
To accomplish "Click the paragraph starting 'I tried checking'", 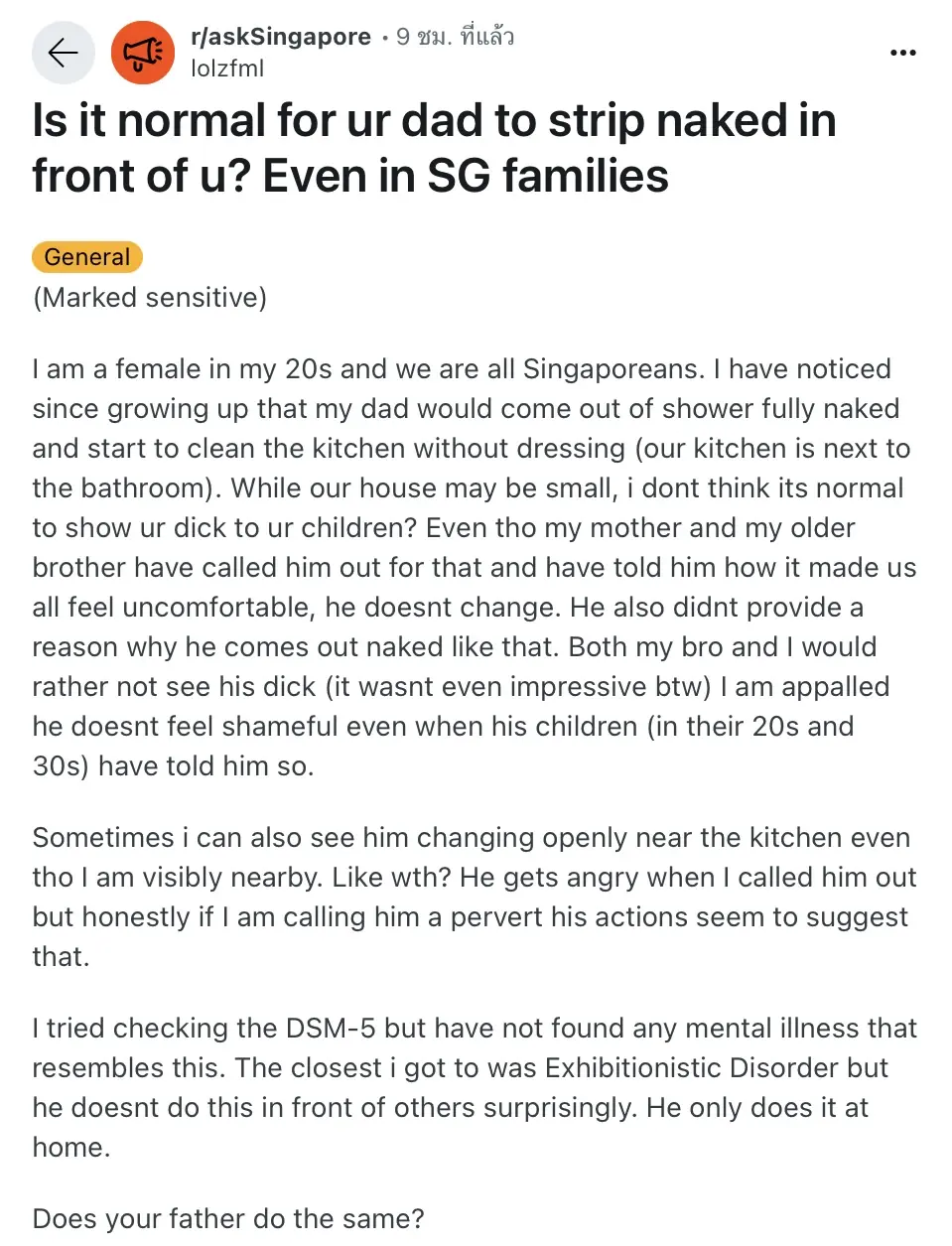I will tap(475, 1087).
